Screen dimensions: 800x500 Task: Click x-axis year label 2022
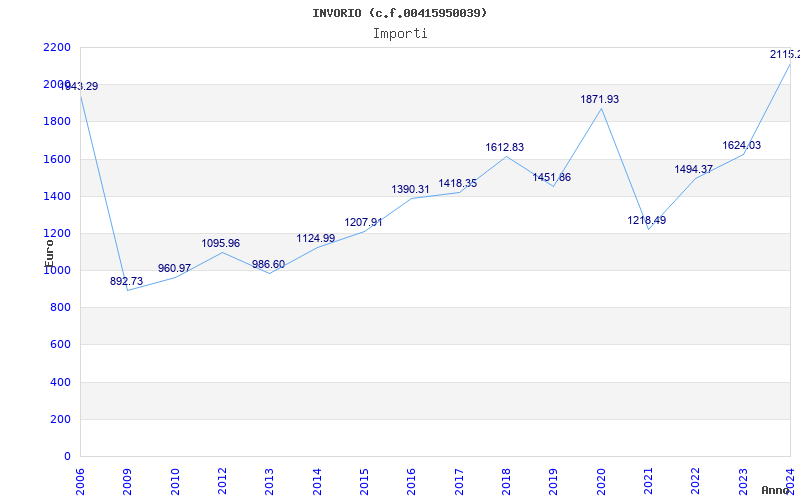(696, 482)
